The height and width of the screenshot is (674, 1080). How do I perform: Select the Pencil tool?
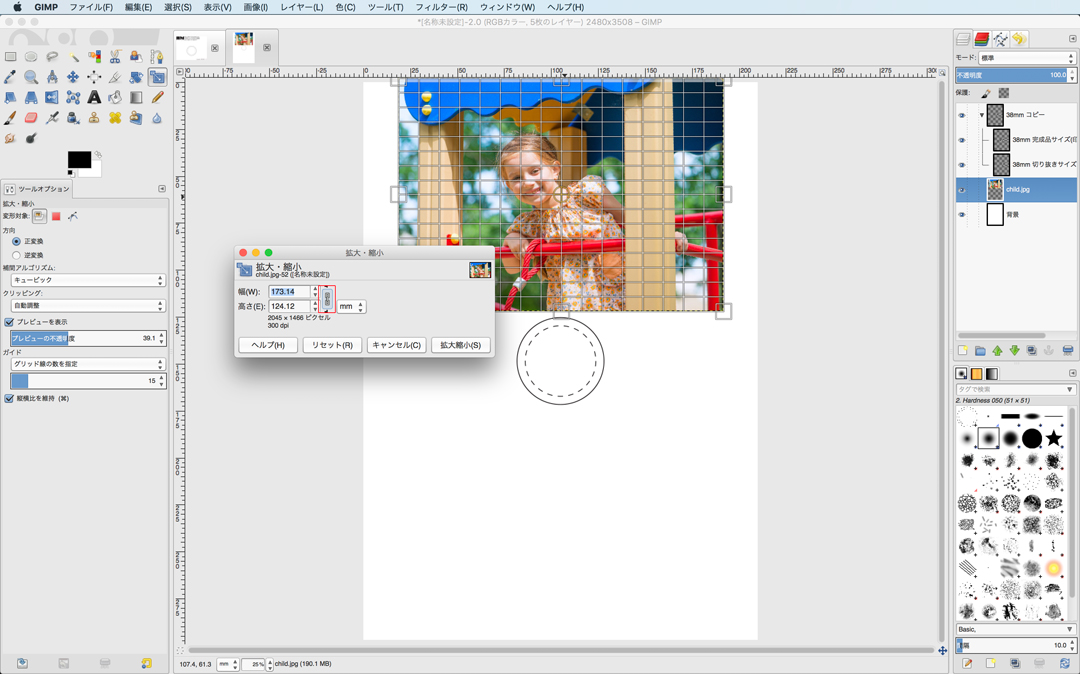click(157, 98)
